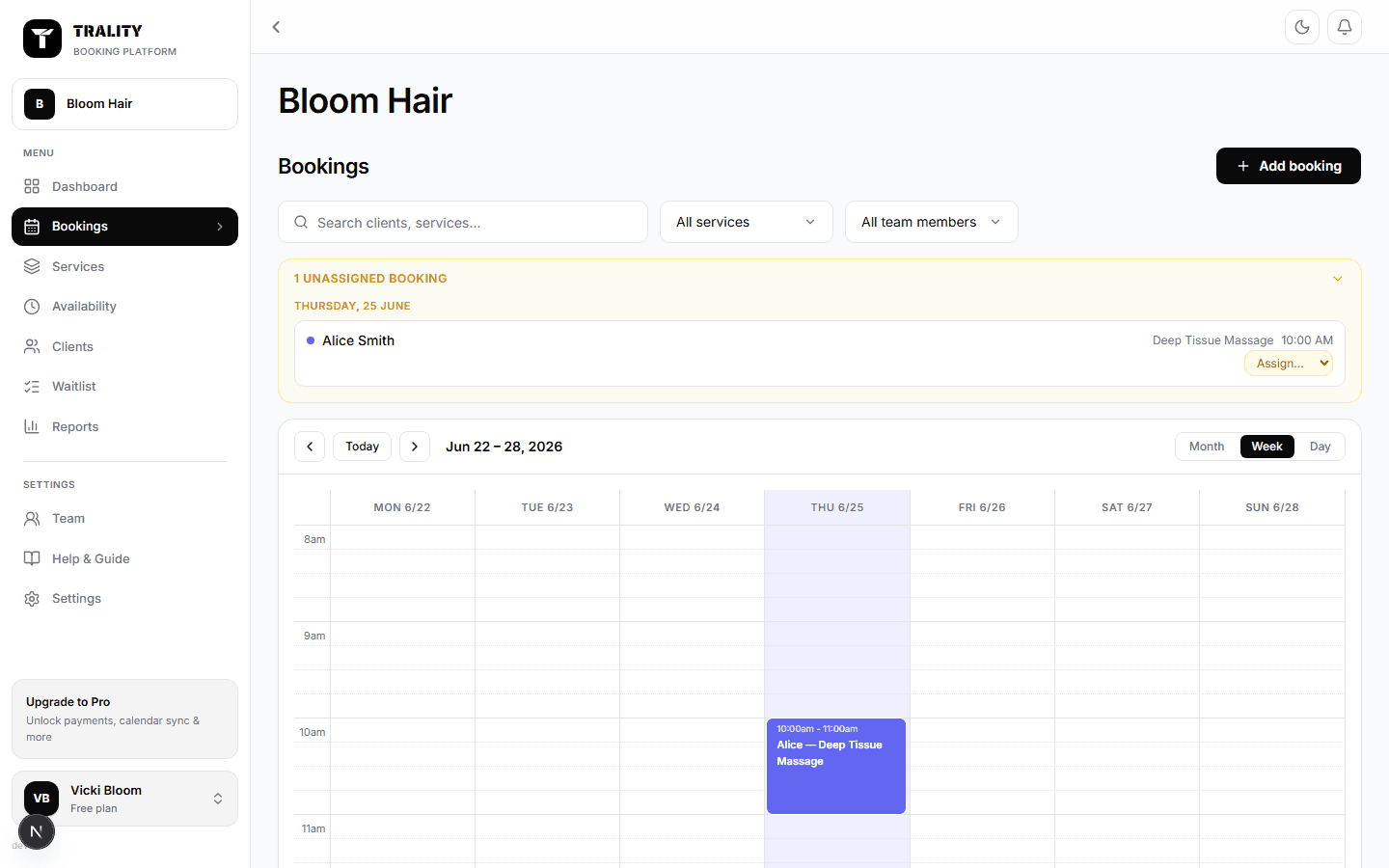Open Reports page
Viewport: 1389px width, 868px height.
[124, 426]
